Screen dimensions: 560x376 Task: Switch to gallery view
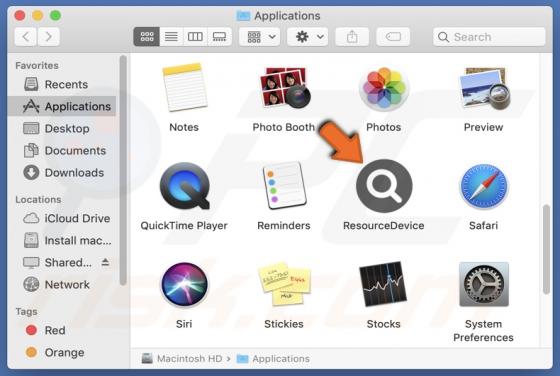219,36
